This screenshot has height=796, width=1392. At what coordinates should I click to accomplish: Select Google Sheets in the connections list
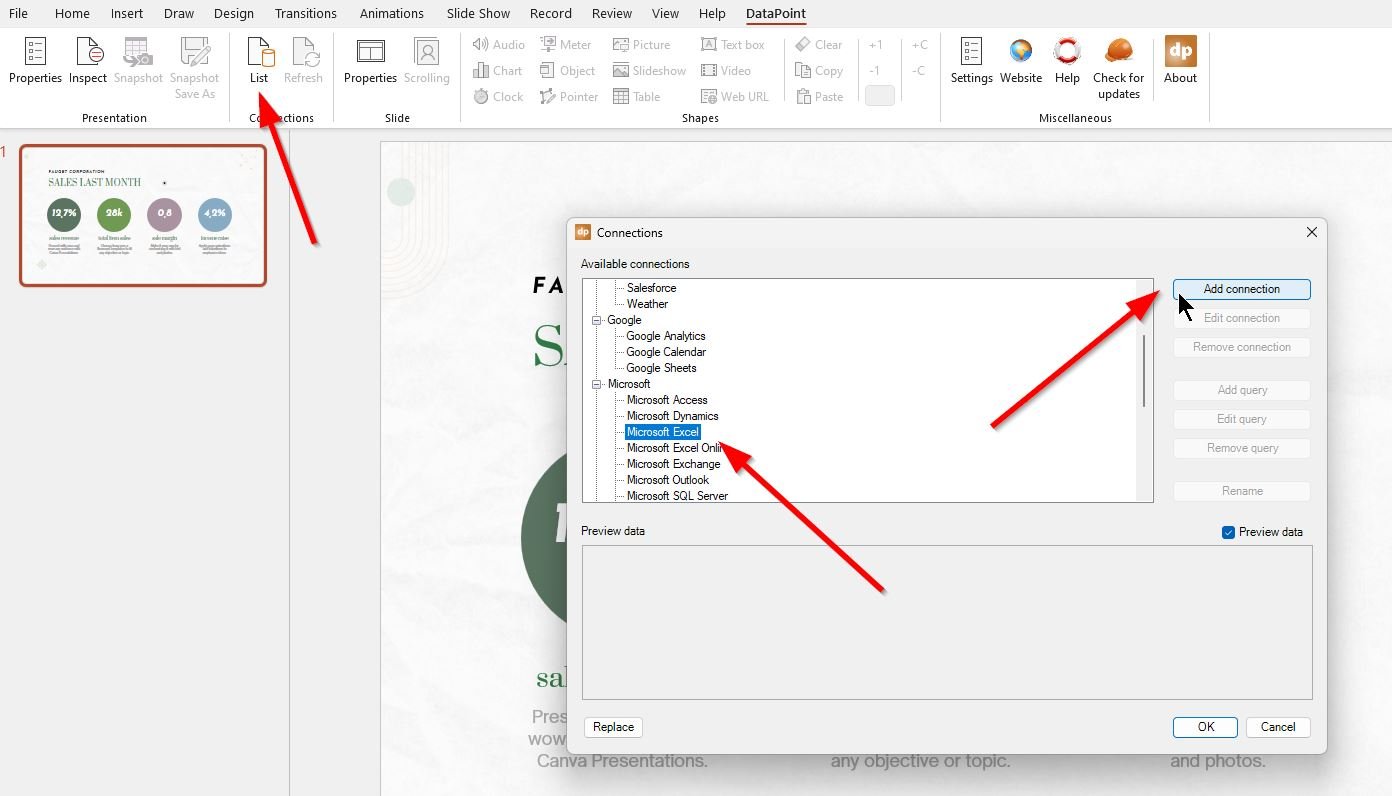[x=661, y=368]
